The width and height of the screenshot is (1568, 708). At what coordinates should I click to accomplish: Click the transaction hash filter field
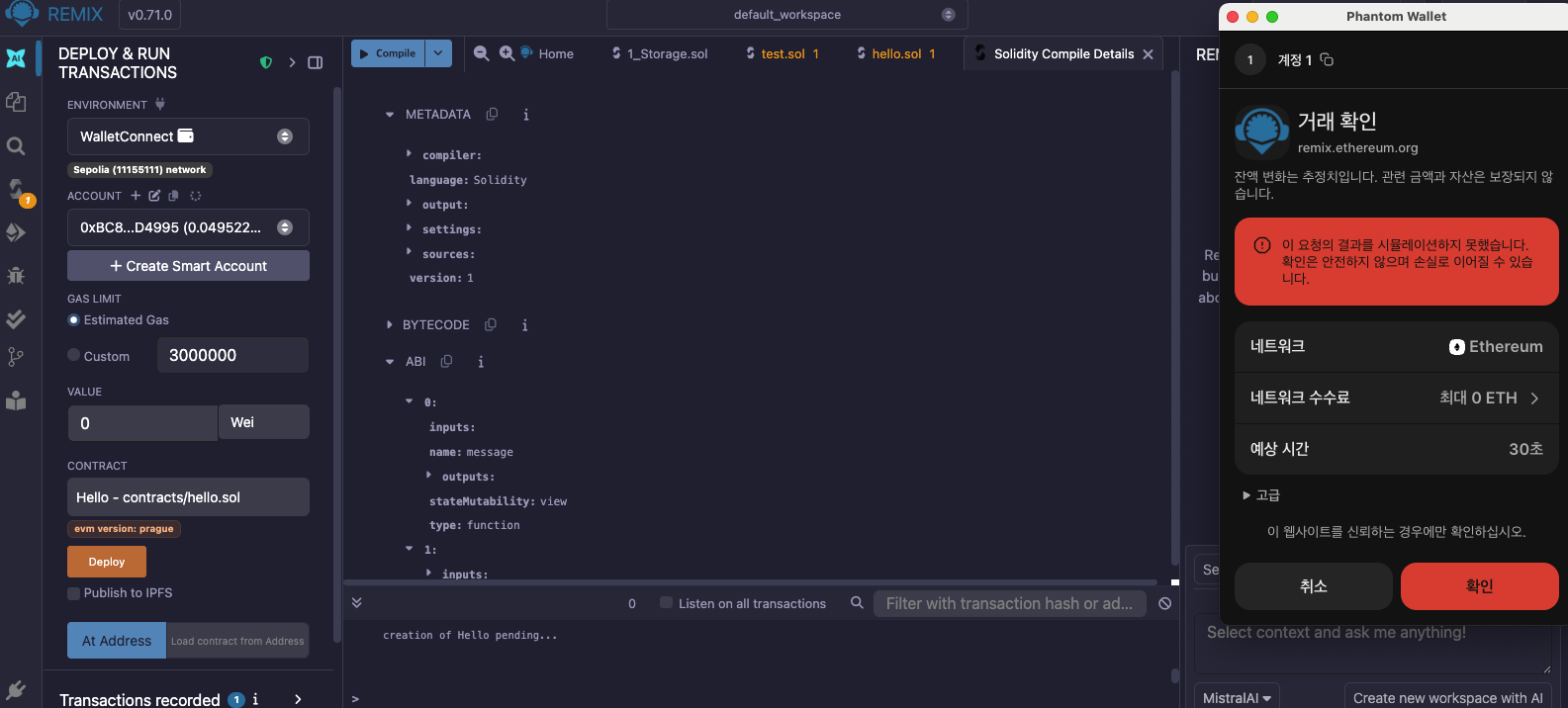pos(1009,603)
